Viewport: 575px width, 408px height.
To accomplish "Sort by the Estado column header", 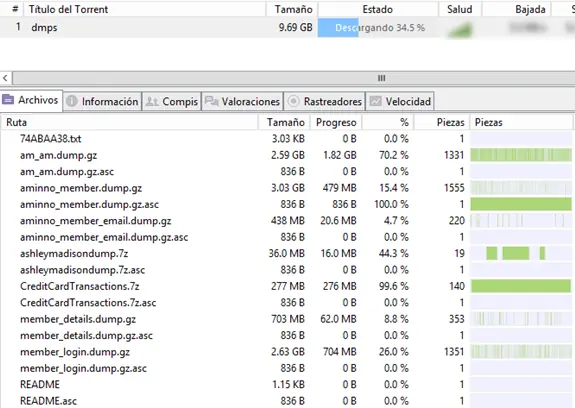I will pos(378,9).
